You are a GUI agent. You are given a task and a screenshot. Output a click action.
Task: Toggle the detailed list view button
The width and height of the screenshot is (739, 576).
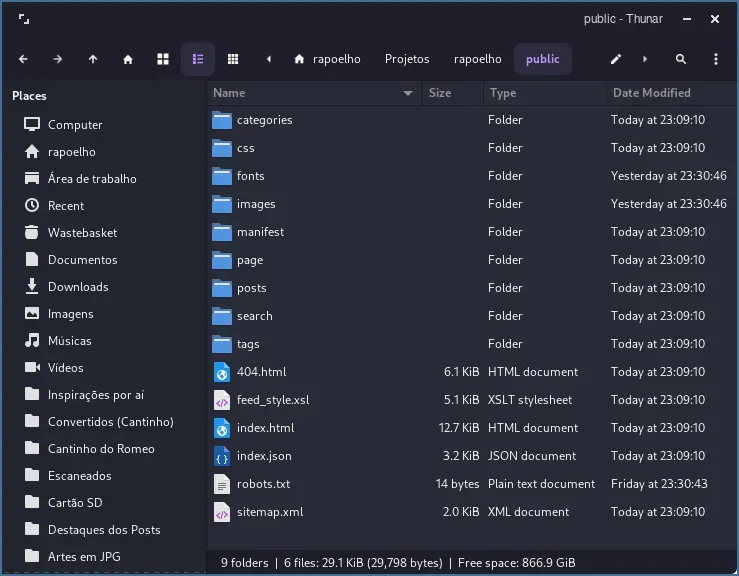pyautogui.click(x=198, y=59)
